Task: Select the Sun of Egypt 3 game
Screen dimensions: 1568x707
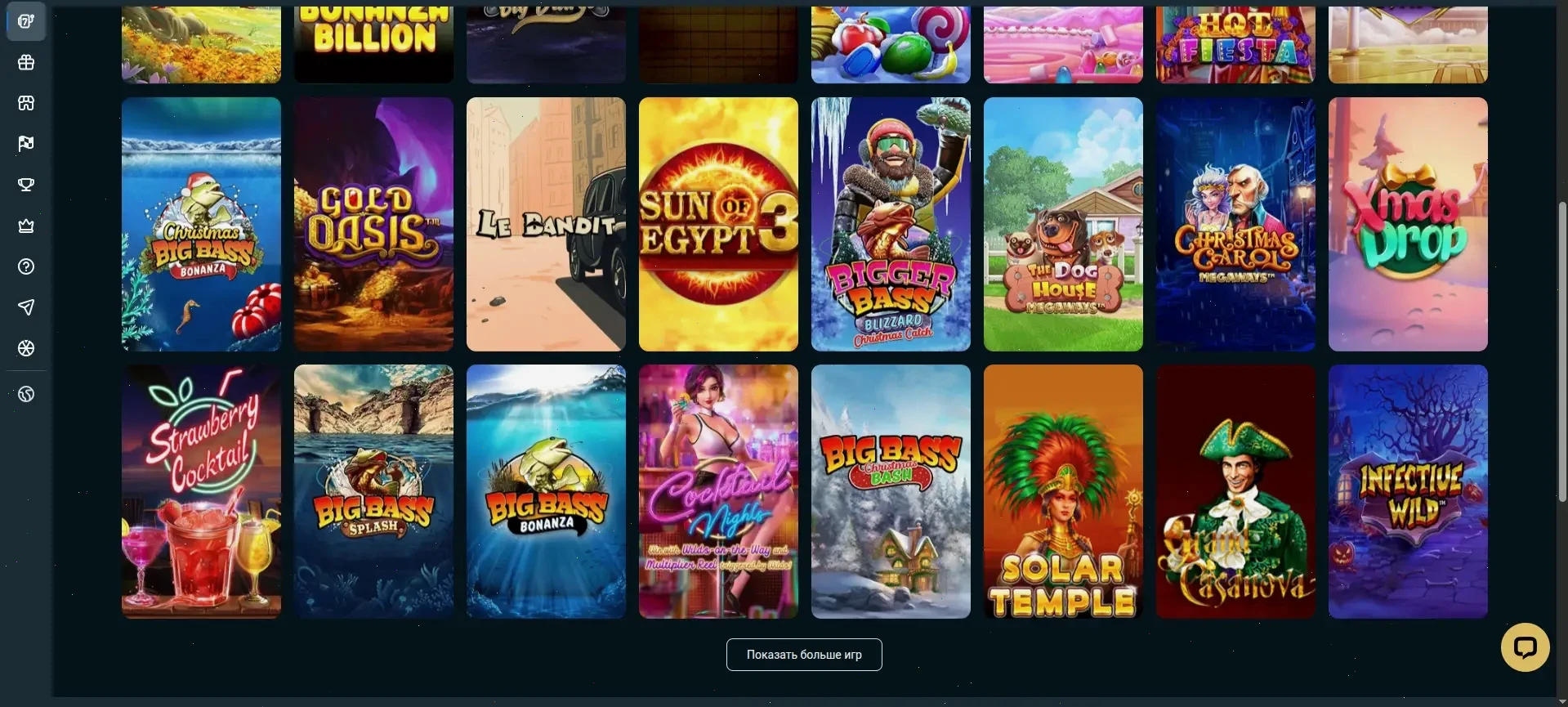Action: pyautogui.click(x=718, y=224)
